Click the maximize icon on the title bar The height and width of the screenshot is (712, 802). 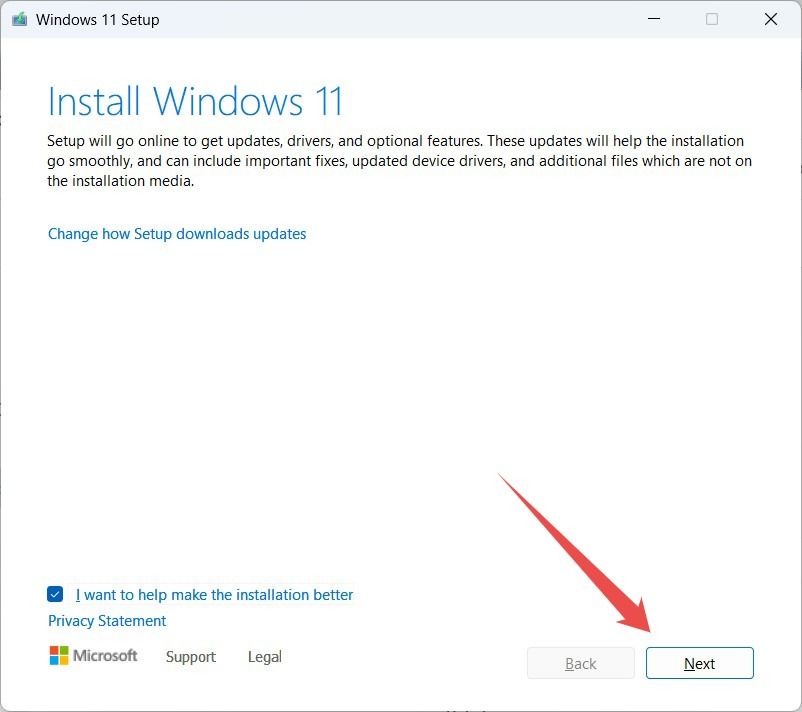(711, 18)
